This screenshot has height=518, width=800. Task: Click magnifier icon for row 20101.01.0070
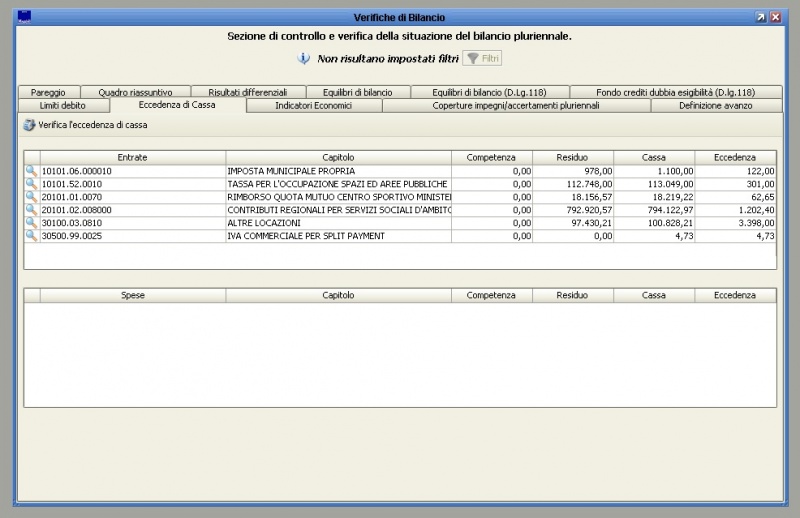(x=31, y=197)
